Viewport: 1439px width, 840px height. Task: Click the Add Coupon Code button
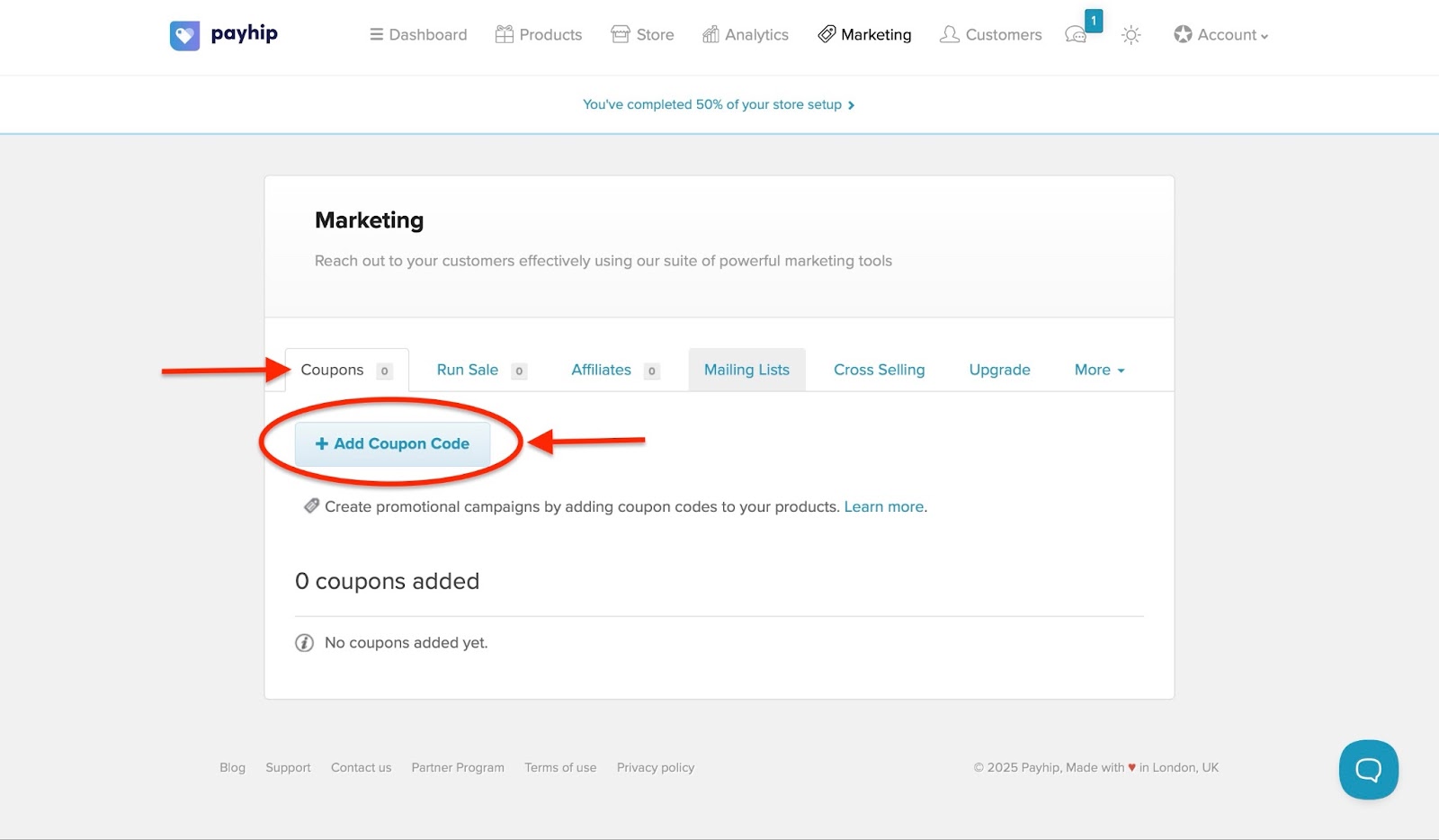tap(392, 443)
